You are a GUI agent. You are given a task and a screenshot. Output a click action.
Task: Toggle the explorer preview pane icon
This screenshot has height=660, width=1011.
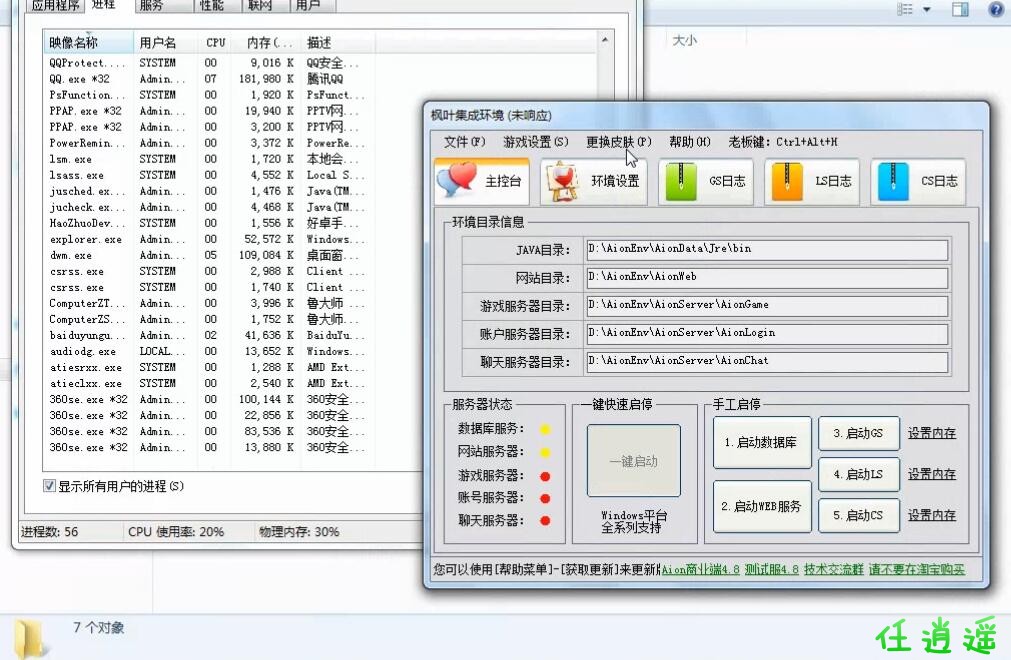tap(960, 9)
